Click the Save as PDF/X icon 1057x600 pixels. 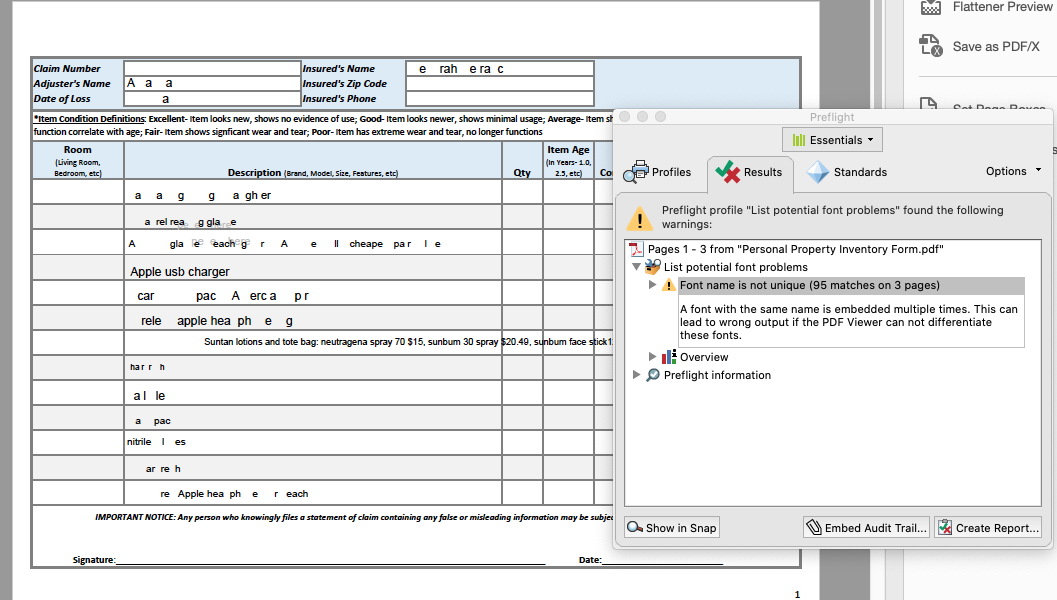pos(931,46)
